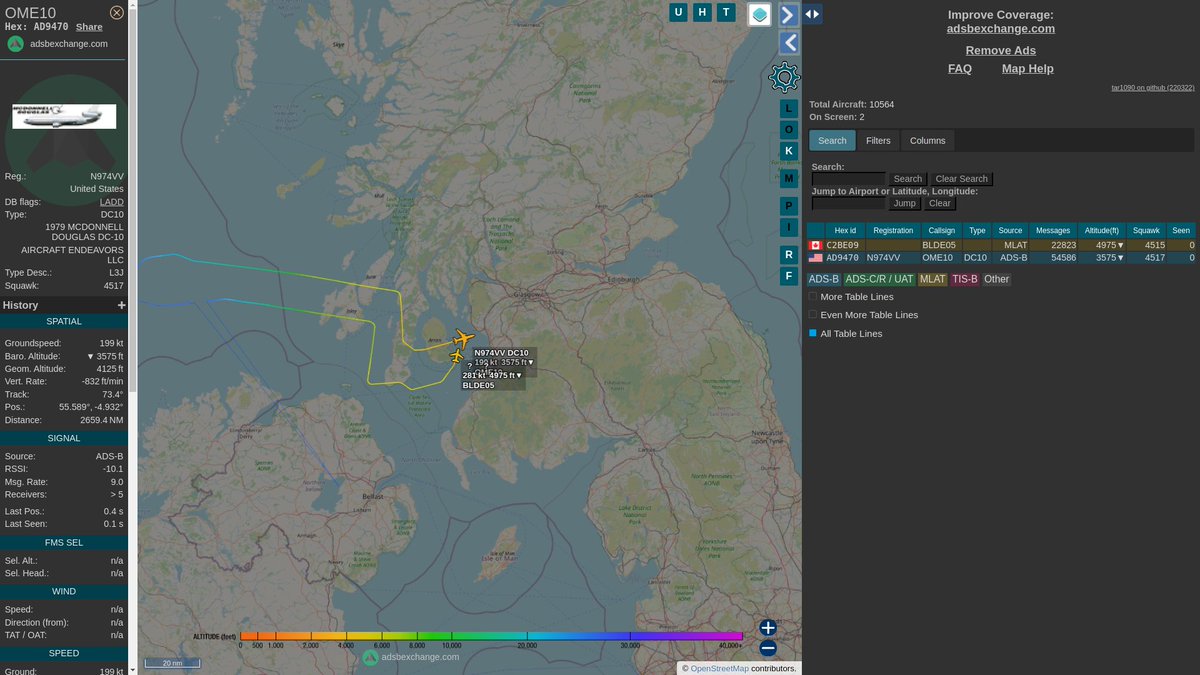The width and height of the screenshot is (1200, 675).
Task: Toggle the ADS-C/R / UAT source filter
Action: point(879,280)
